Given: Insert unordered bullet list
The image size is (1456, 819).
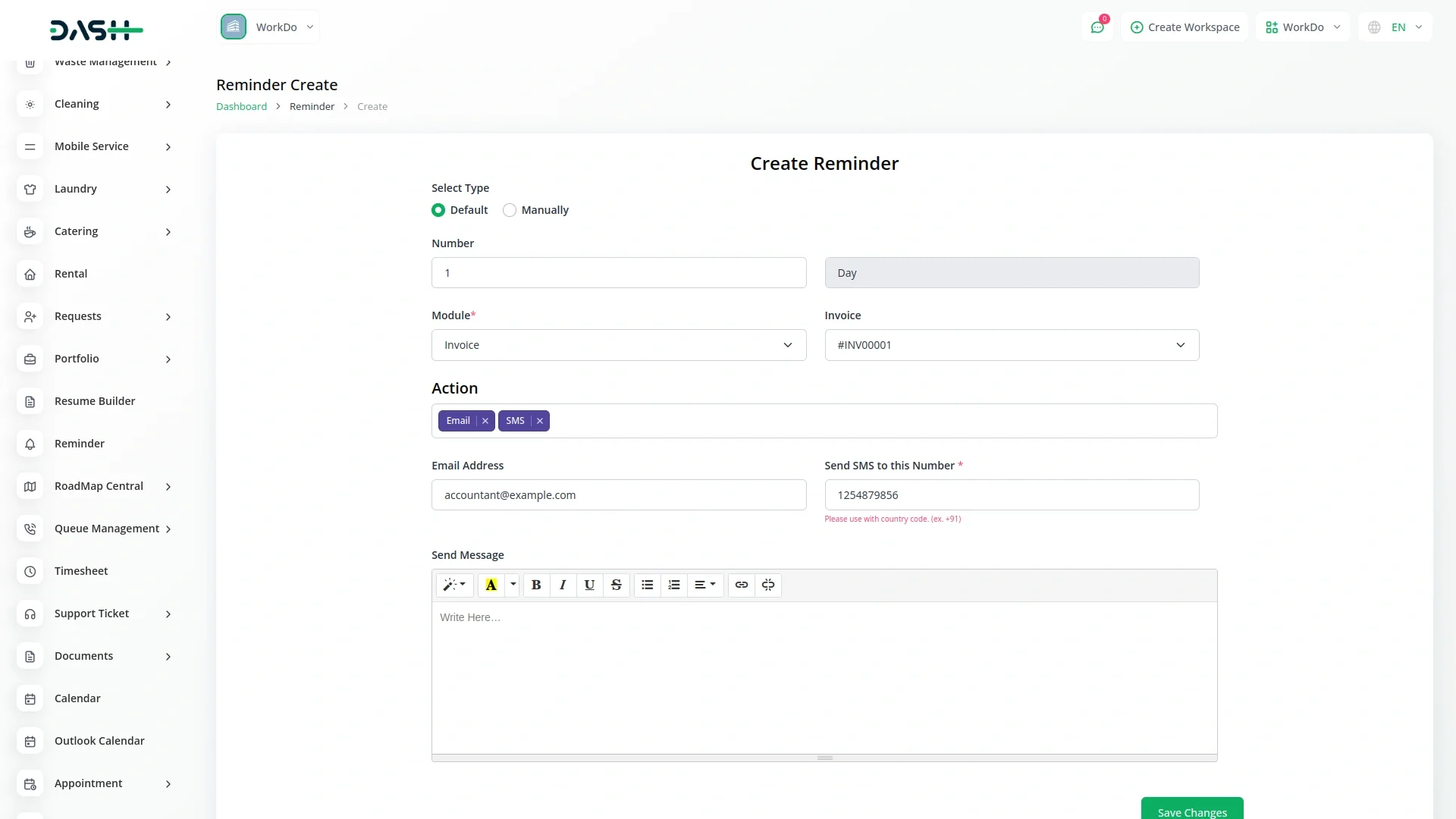Looking at the screenshot, I should click(647, 585).
